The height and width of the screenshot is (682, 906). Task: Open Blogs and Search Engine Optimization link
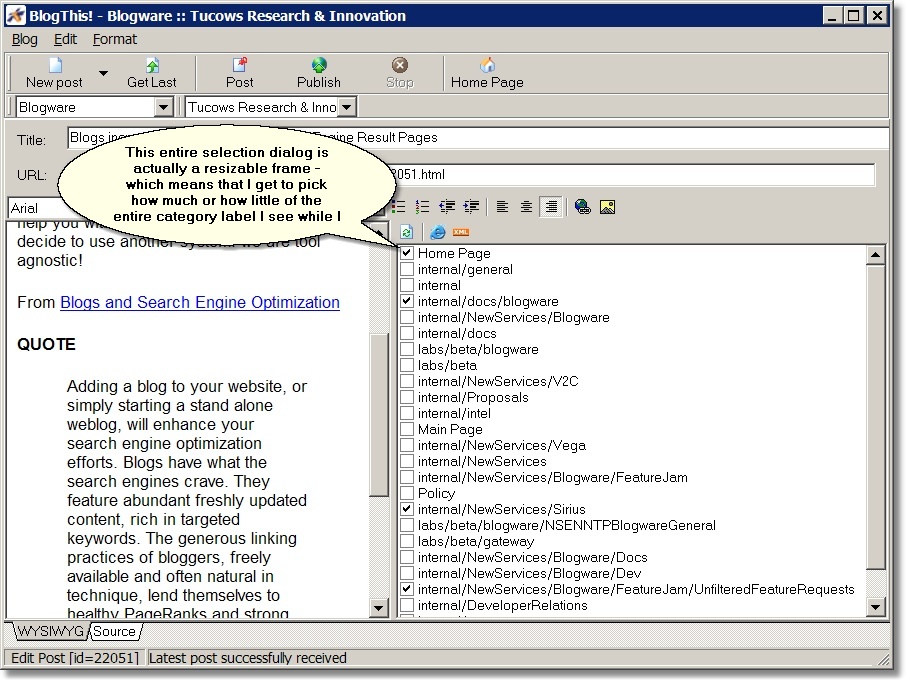[200, 302]
